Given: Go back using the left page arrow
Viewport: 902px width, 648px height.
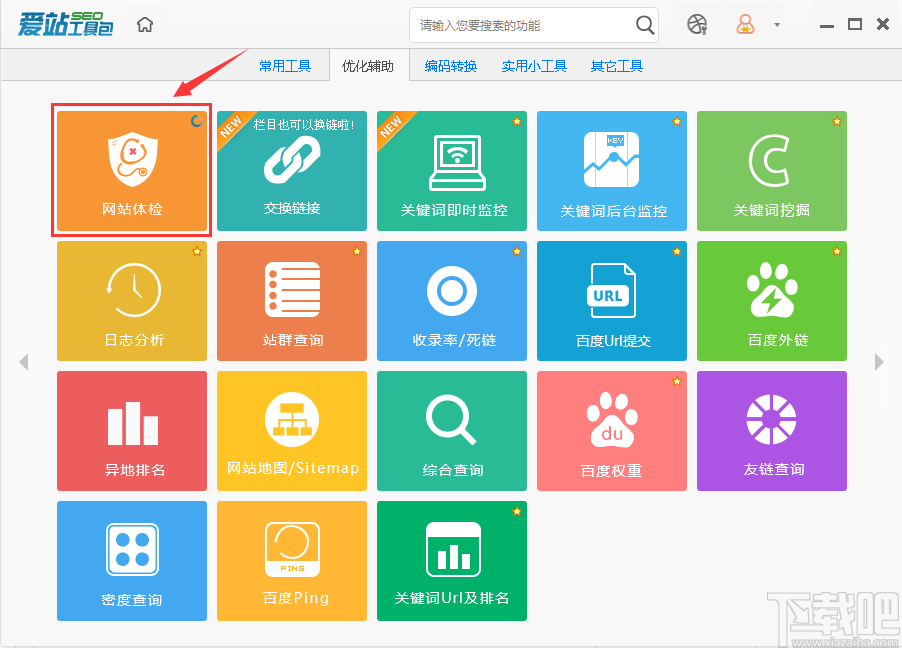Looking at the screenshot, I should pos(24,362).
